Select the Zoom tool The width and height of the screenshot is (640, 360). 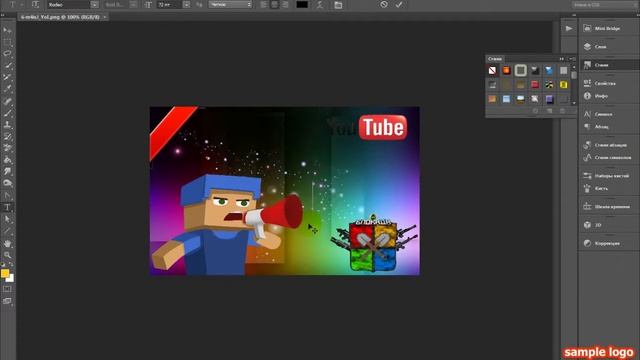point(7,255)
